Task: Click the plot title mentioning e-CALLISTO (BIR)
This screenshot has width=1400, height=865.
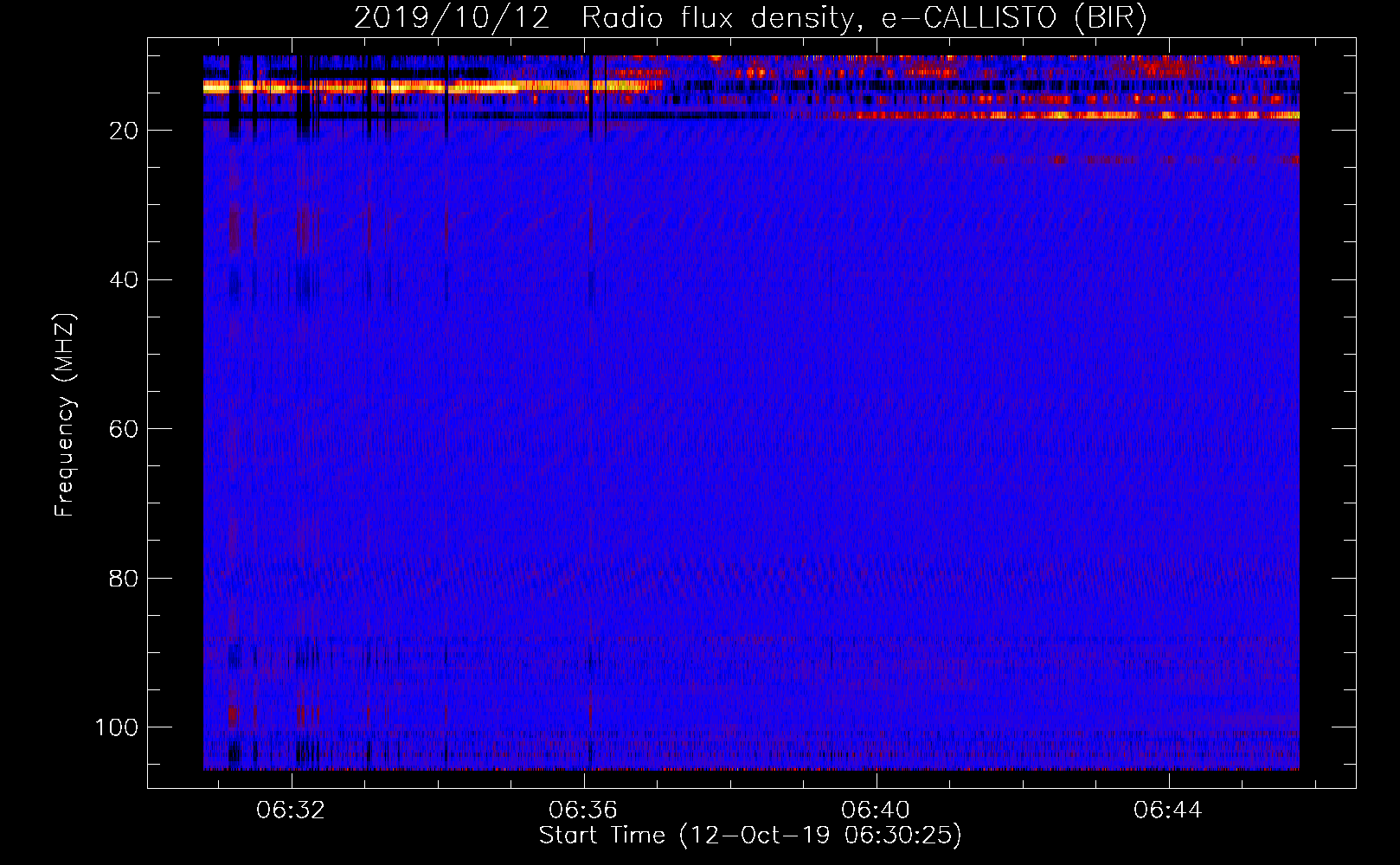Action: (750, 17)
